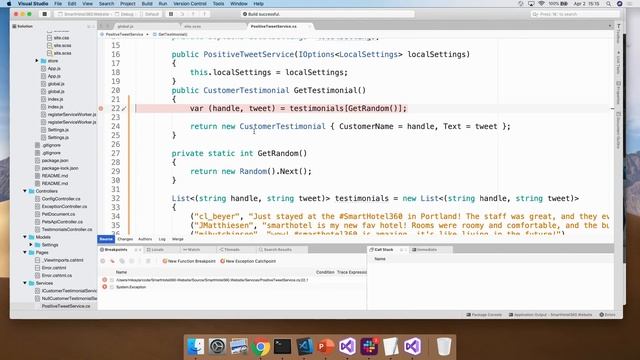Open the Errors pad in the status bar

click(607, 315)
